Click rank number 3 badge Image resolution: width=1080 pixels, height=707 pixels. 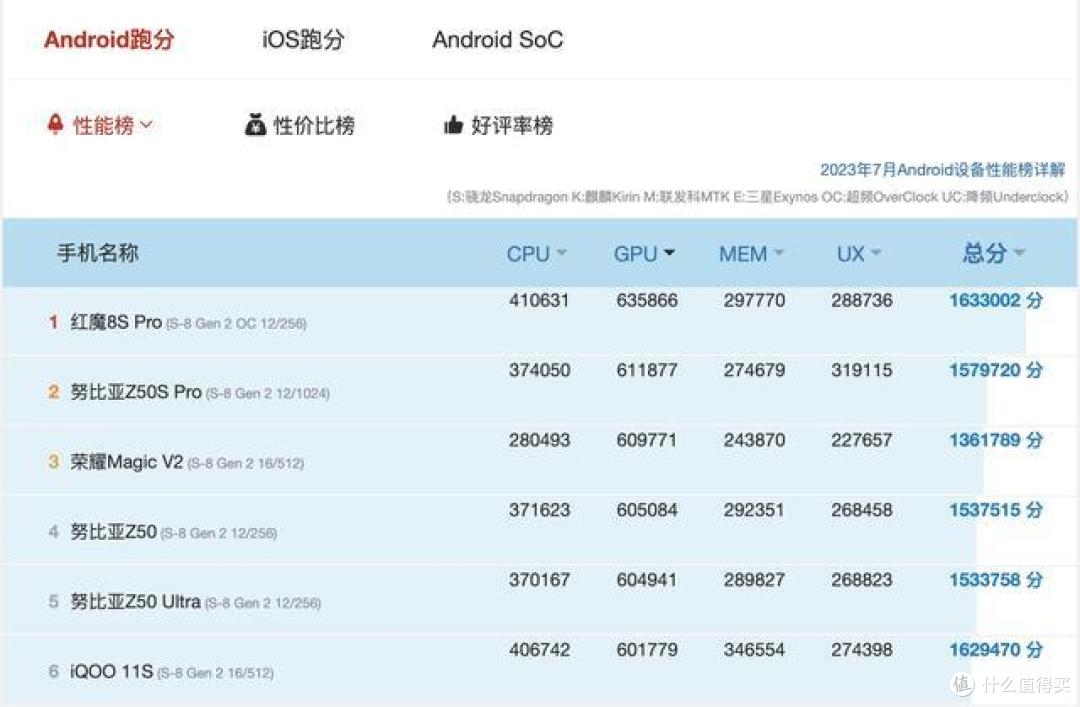point(54,462)
